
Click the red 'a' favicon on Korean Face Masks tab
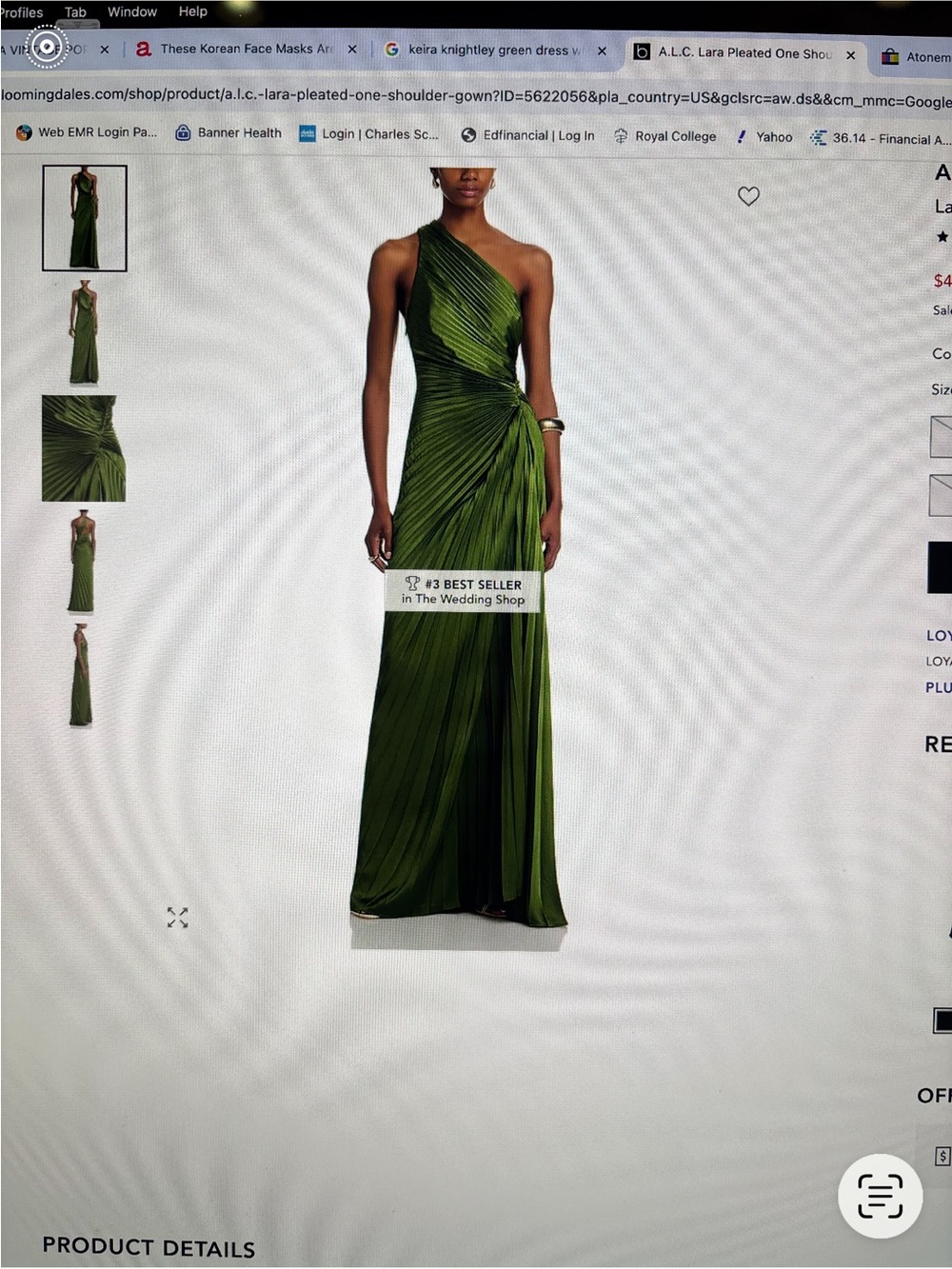click(144, 49)
